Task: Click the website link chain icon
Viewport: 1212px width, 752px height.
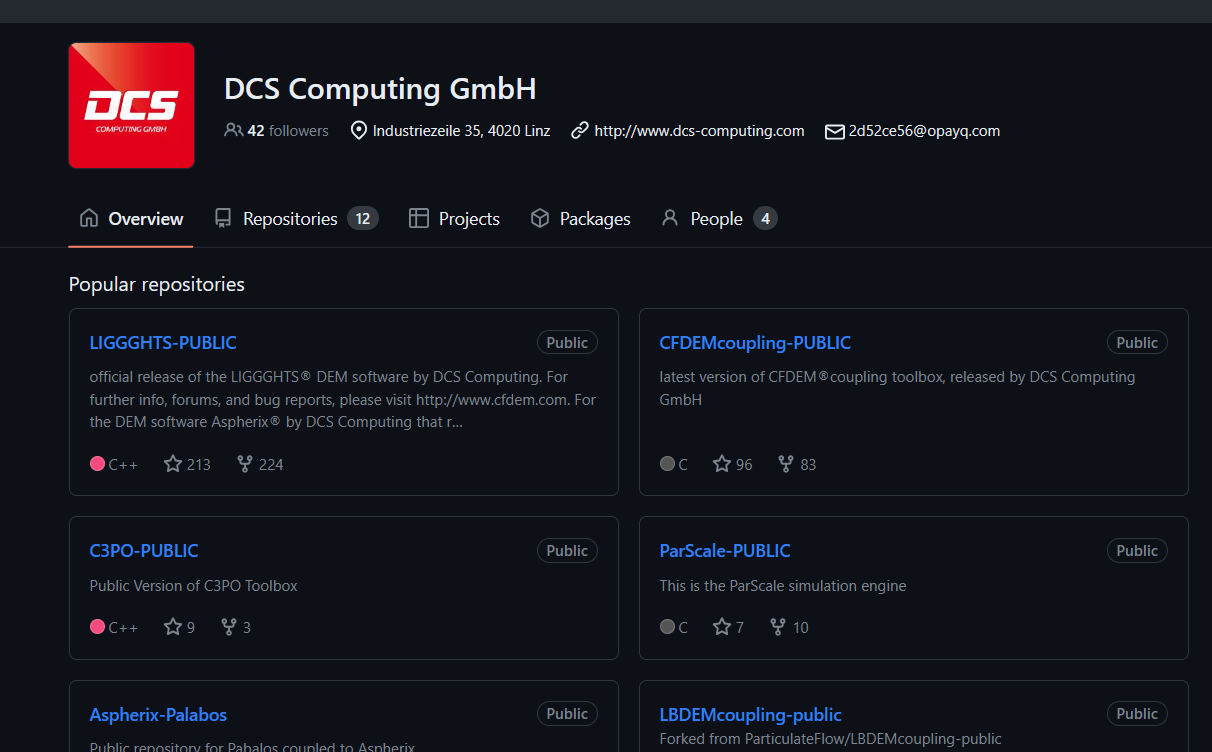Action: pyautogui.click(x=580, y=131)
